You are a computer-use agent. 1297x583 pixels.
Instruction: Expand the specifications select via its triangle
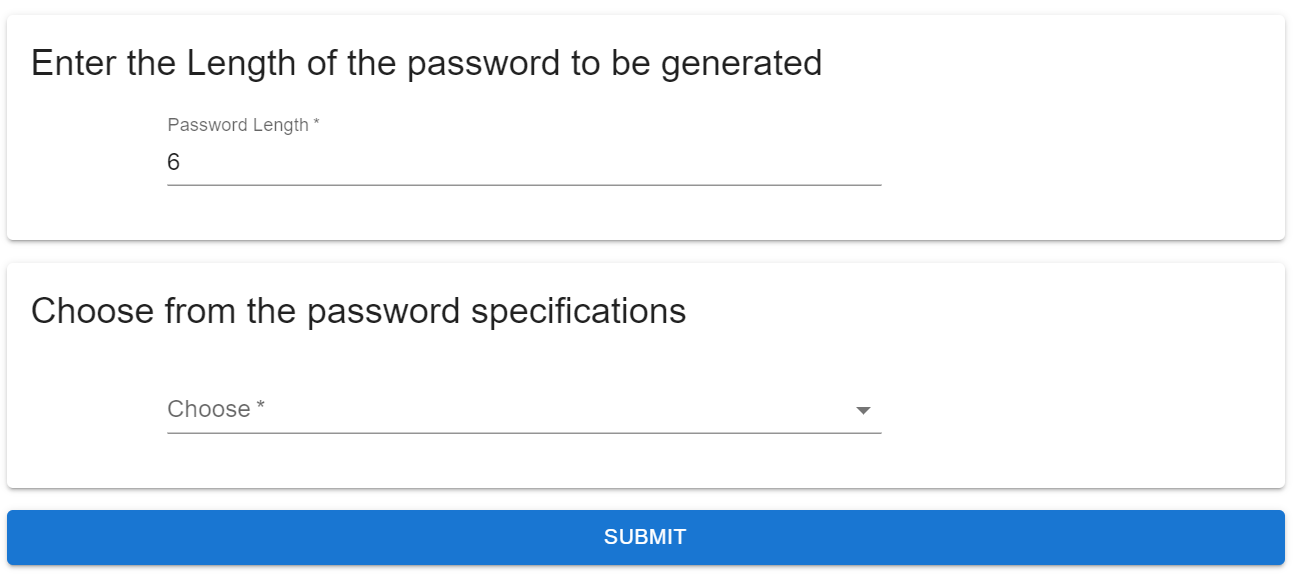pos(863,411)
